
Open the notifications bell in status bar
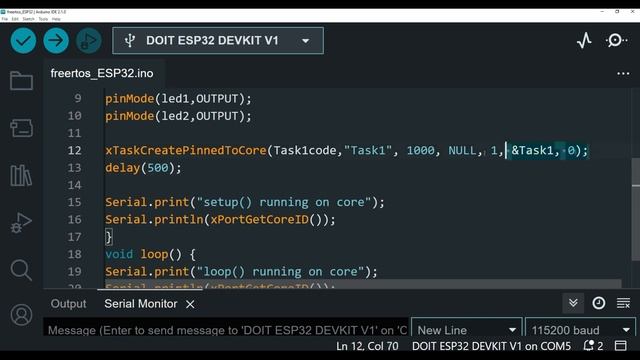pos(593,346)
